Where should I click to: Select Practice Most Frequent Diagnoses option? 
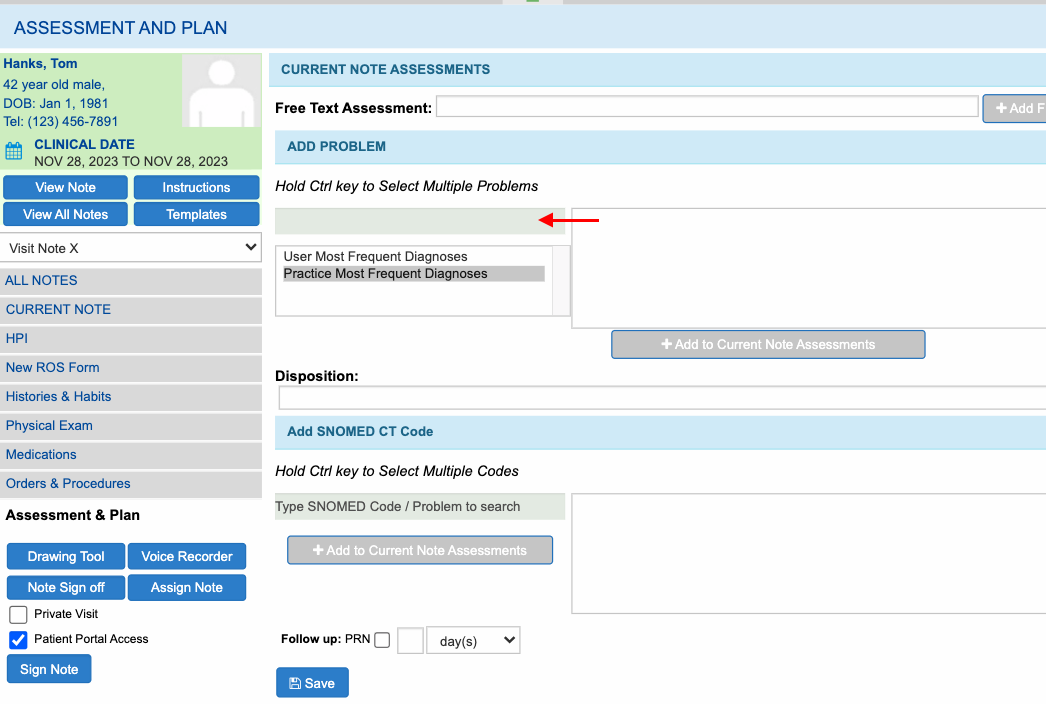click(385, 274)
